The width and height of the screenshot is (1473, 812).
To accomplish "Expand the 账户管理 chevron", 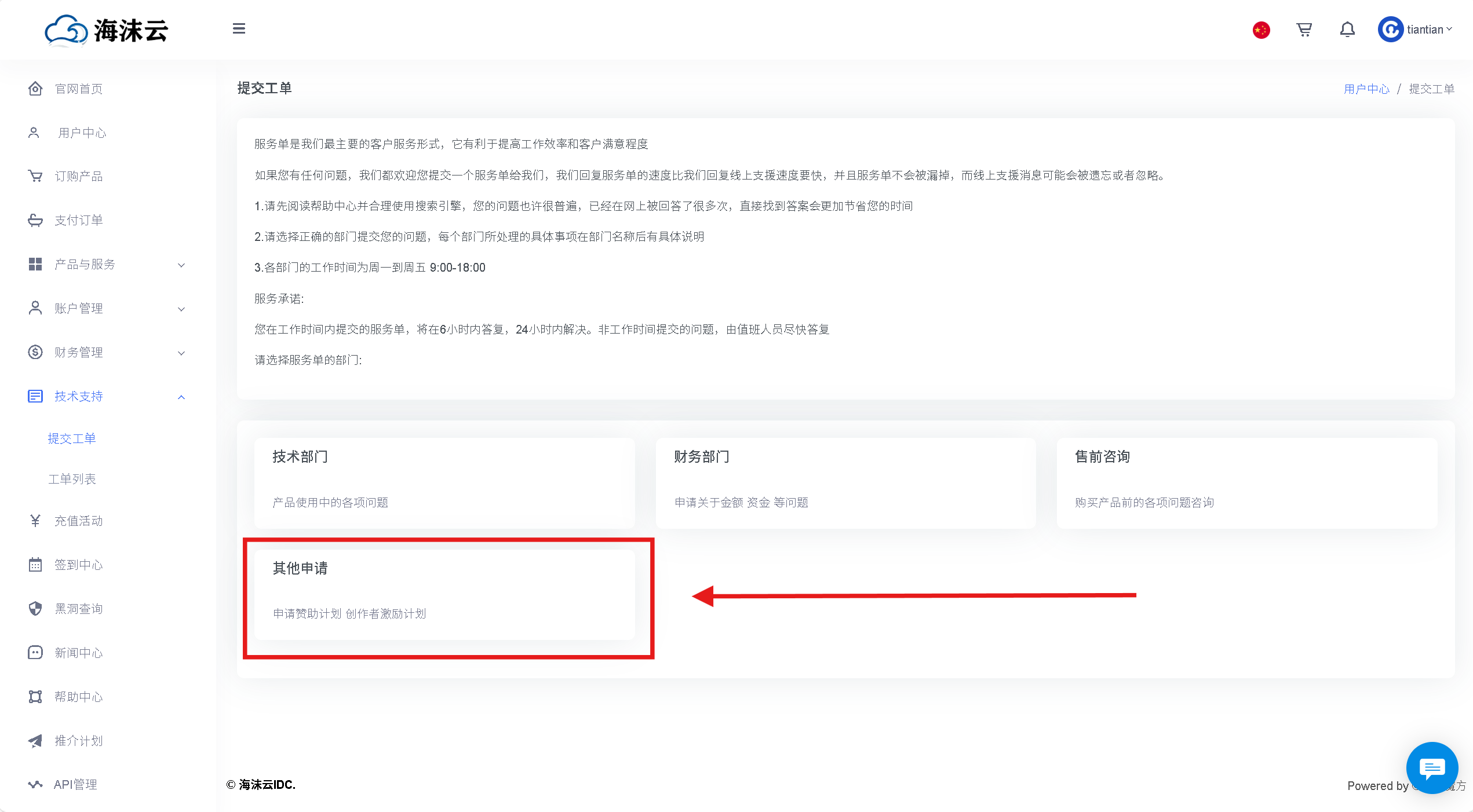I will click(x=181, y=309).
